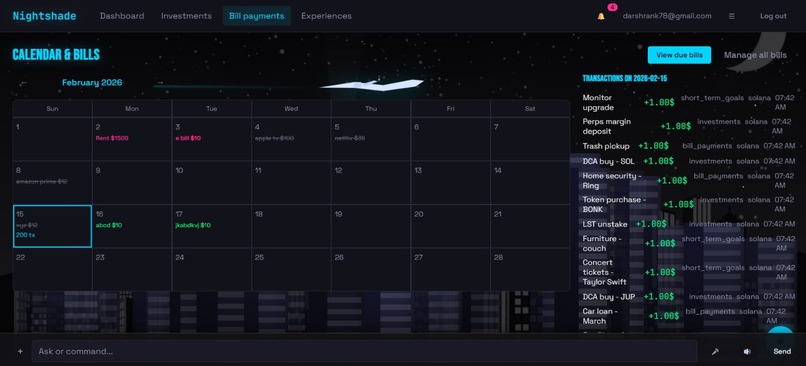Focus the Ask or command input field

pos(364,352)
